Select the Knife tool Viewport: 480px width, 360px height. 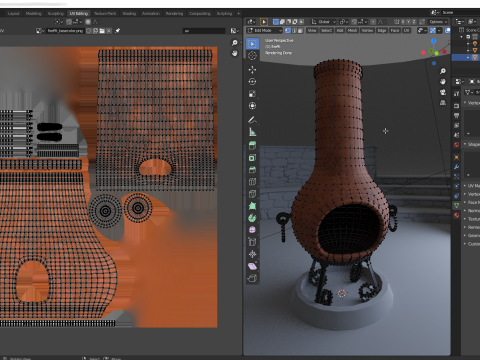[252, 194]
